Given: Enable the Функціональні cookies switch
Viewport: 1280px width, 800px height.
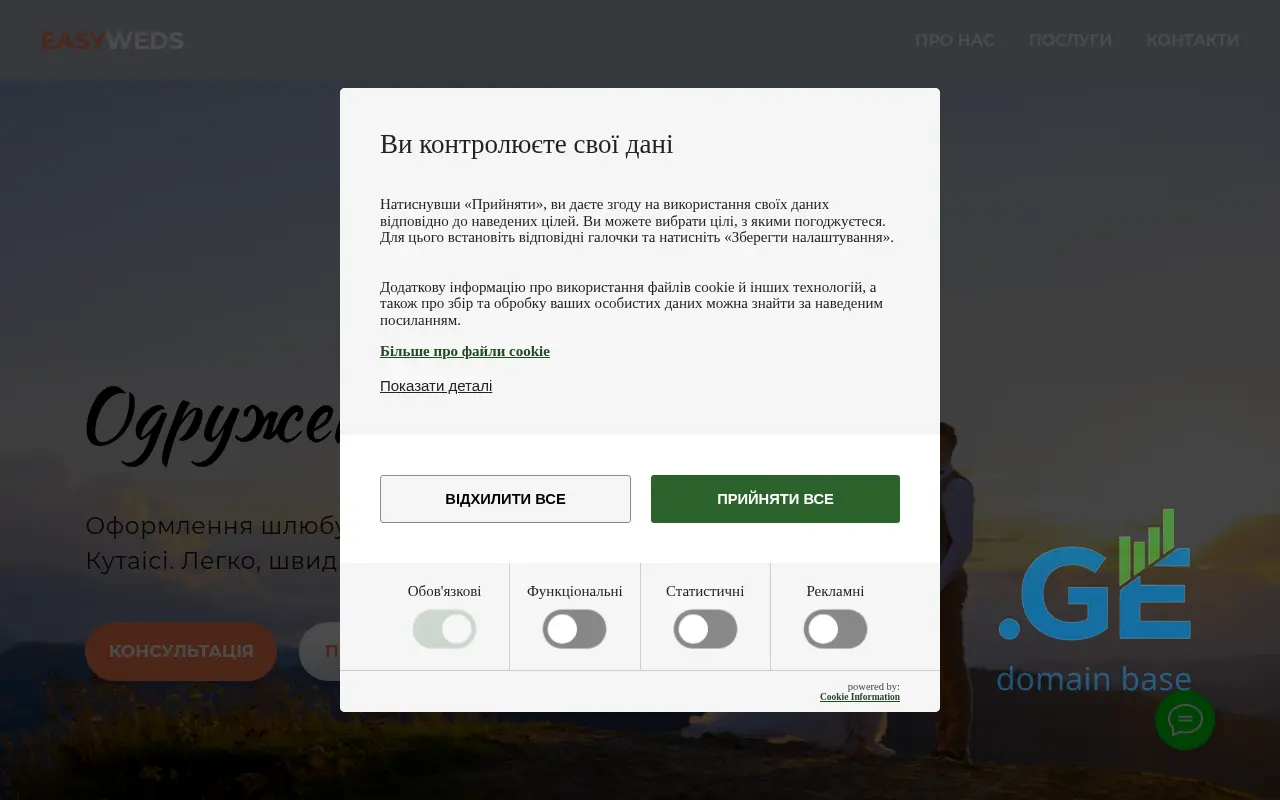Looking at the screenshot, I should 574,629.
